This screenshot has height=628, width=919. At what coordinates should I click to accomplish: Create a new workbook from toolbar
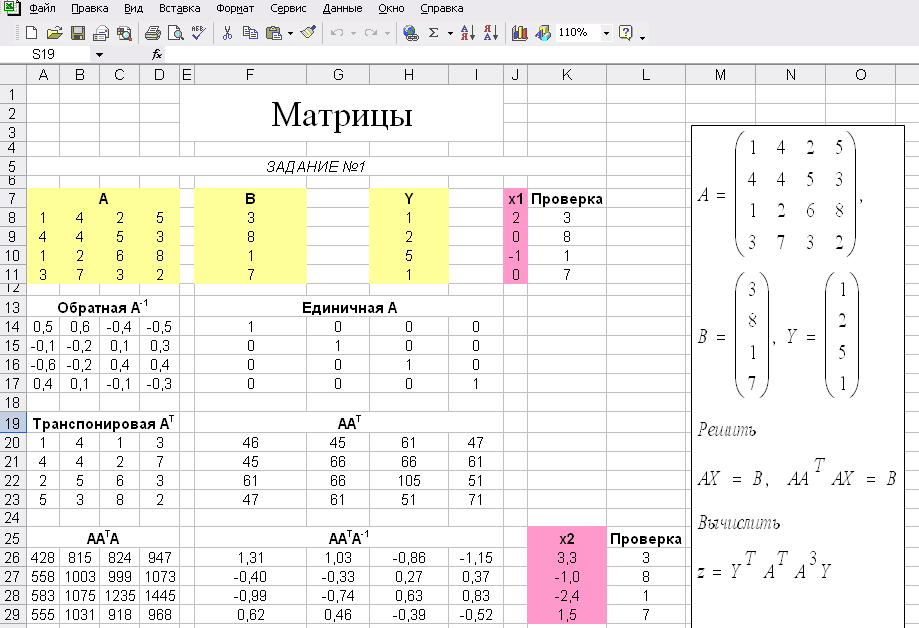32,33
